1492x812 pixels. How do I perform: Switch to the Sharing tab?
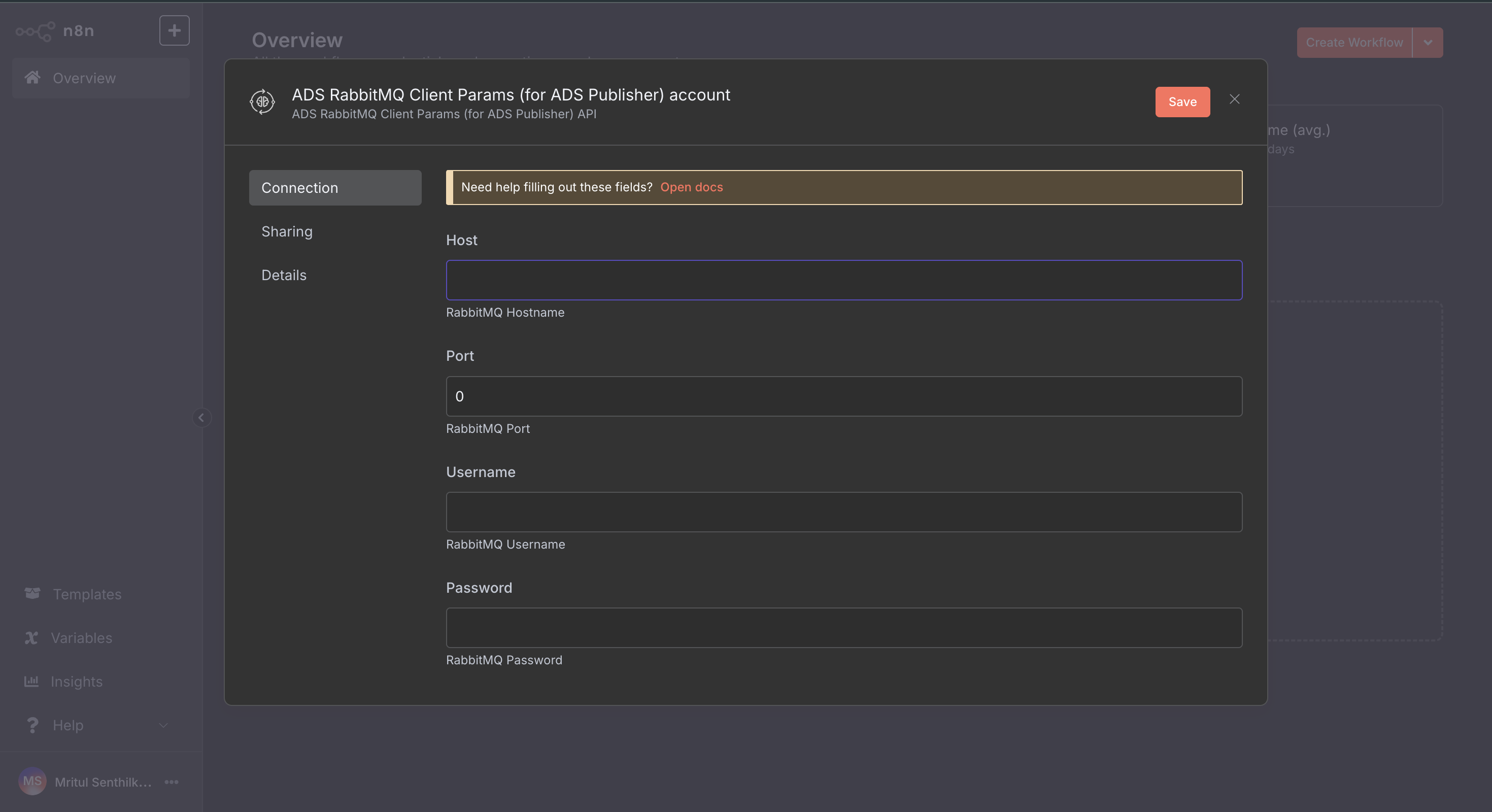click(287, 231)
